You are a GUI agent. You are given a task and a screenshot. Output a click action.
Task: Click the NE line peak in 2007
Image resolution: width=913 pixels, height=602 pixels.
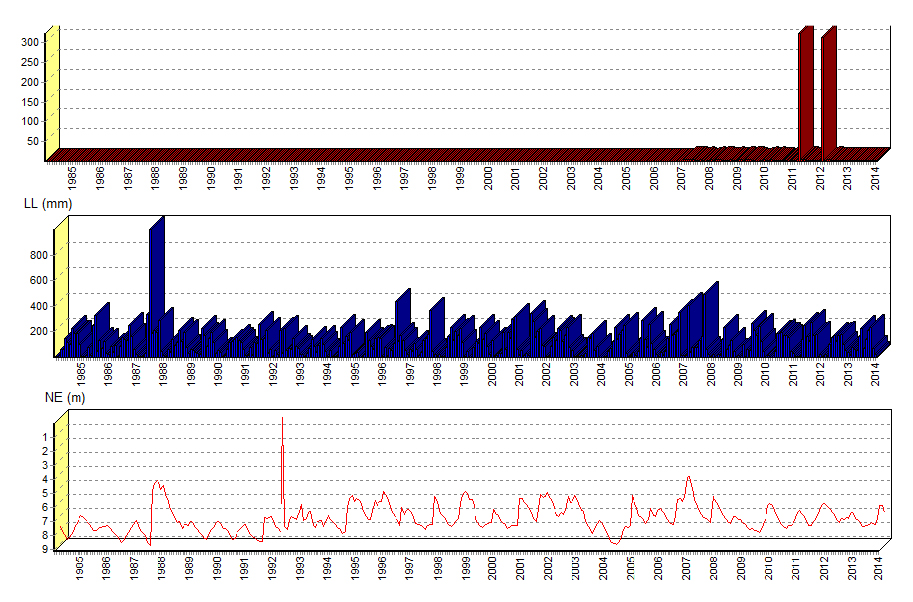point(688,478)
